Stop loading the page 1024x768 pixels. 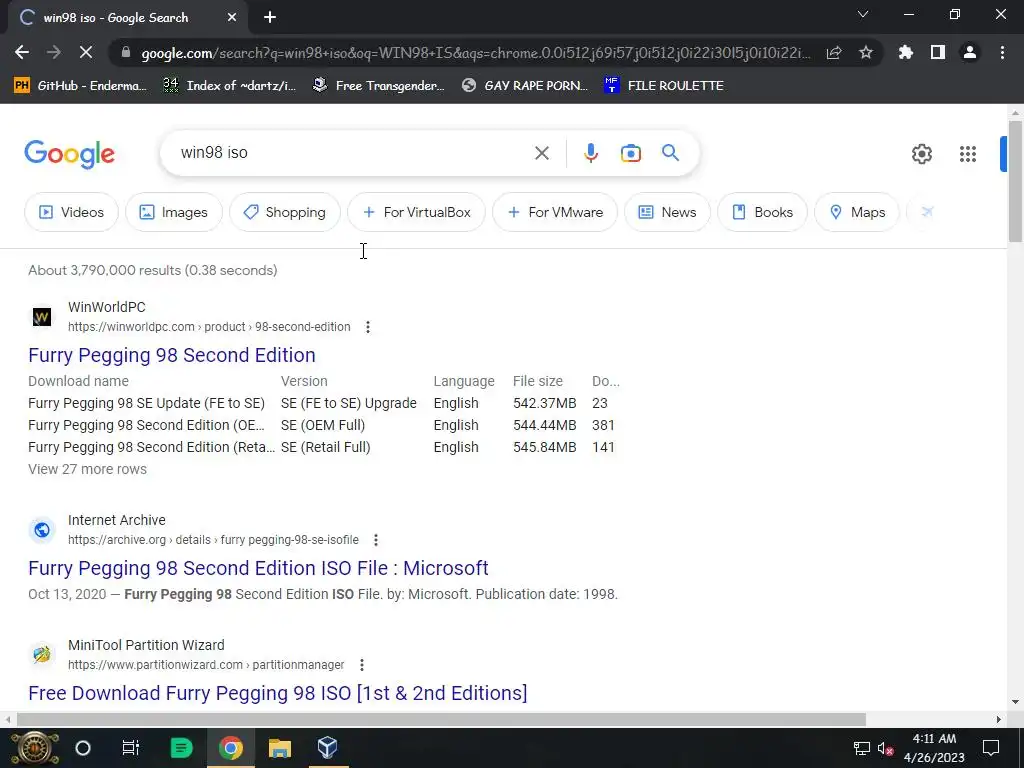point(86,52)
